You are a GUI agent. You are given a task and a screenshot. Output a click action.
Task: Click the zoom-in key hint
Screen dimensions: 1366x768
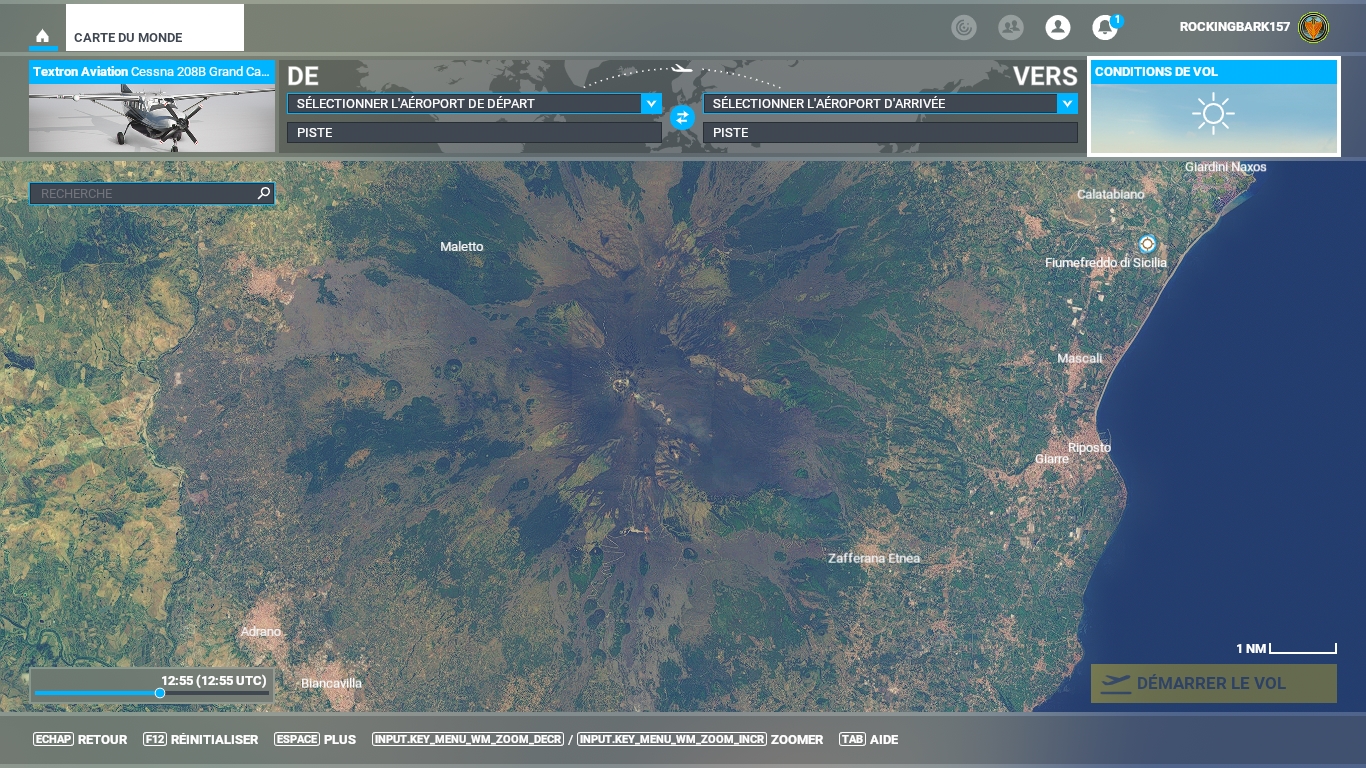pos(672,740)
